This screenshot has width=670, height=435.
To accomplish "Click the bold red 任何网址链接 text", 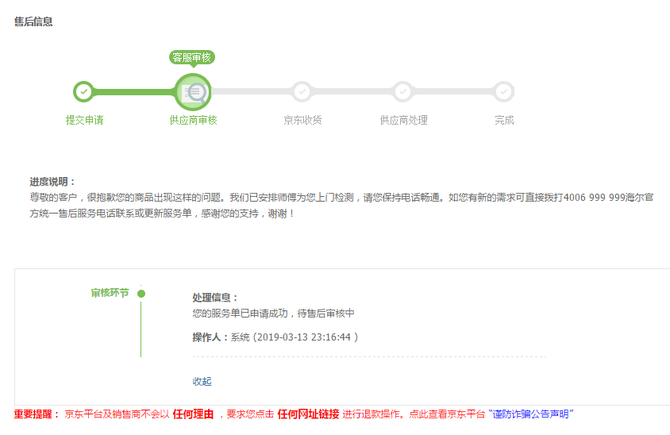I will [308, 414].
